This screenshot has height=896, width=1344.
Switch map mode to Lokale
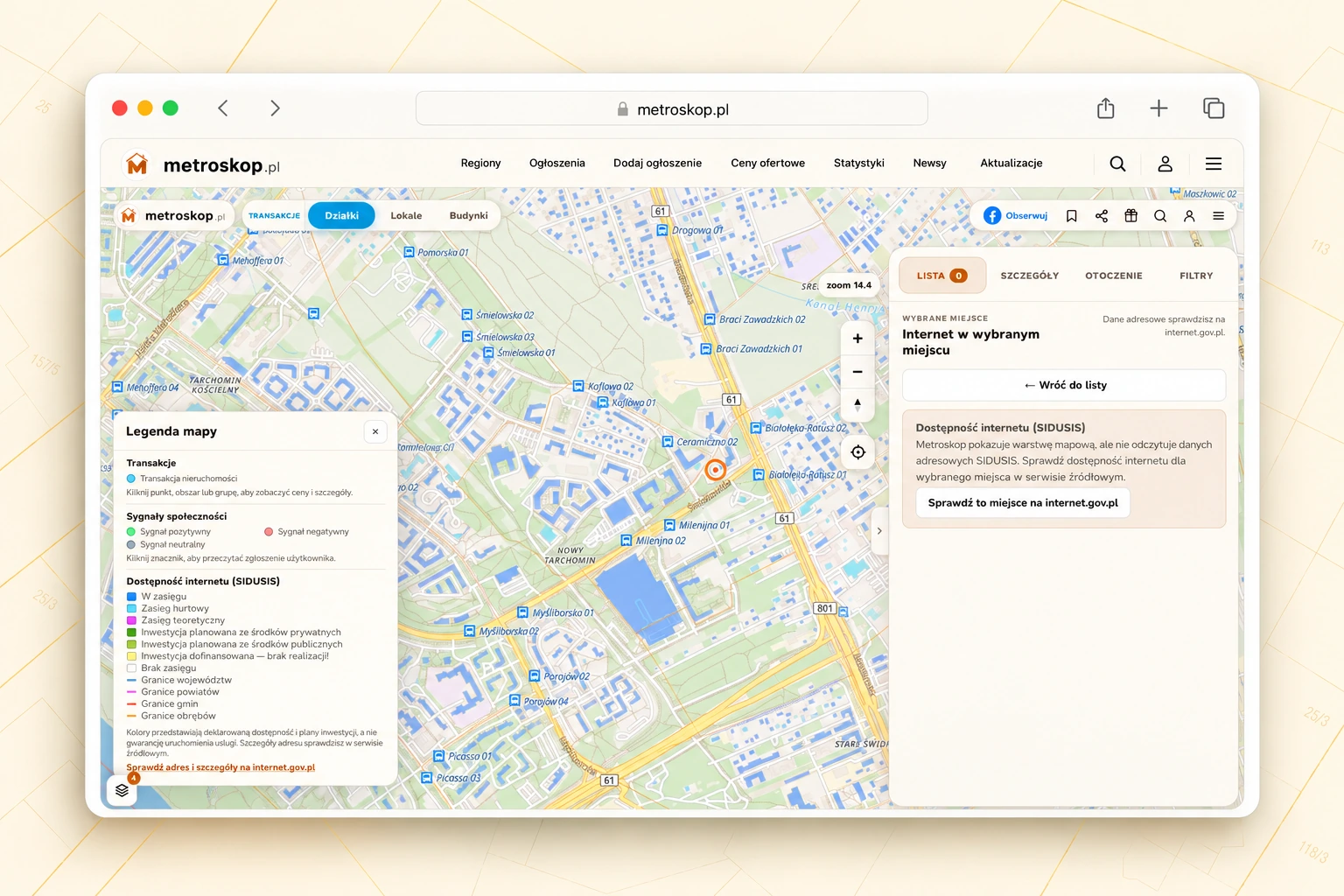[x=406, y=216]
